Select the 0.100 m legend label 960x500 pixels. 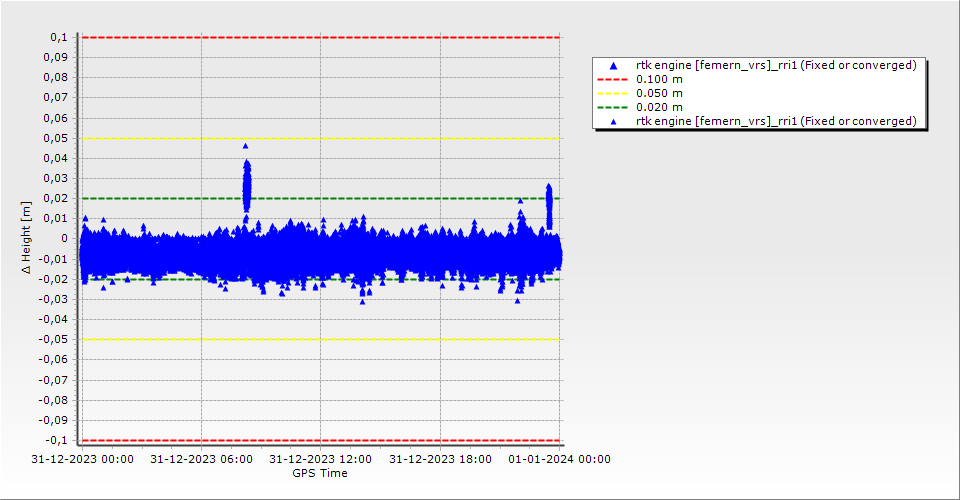(660, 79)
